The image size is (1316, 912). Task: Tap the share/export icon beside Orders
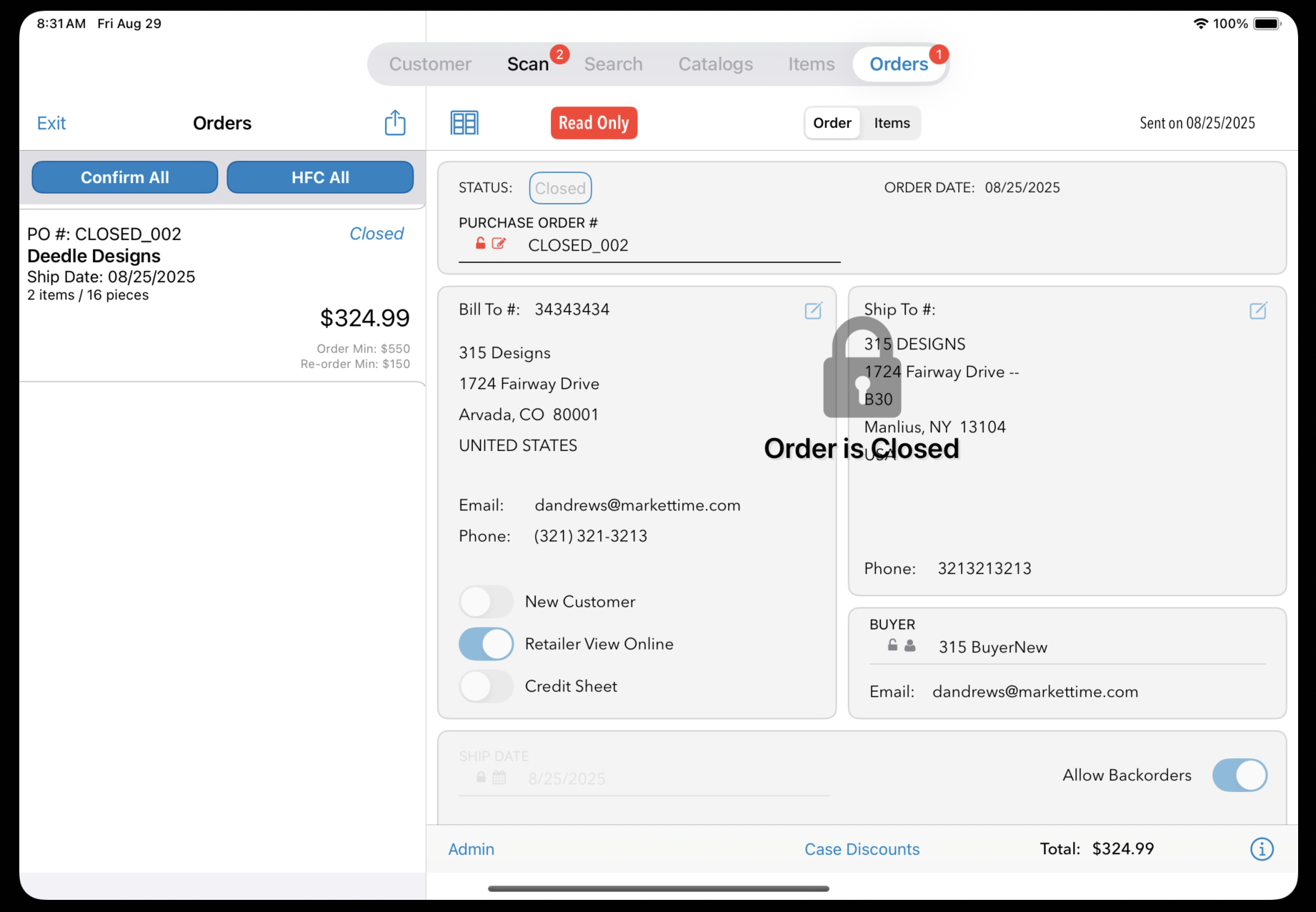pyautogui.click(x=395, y=123)
